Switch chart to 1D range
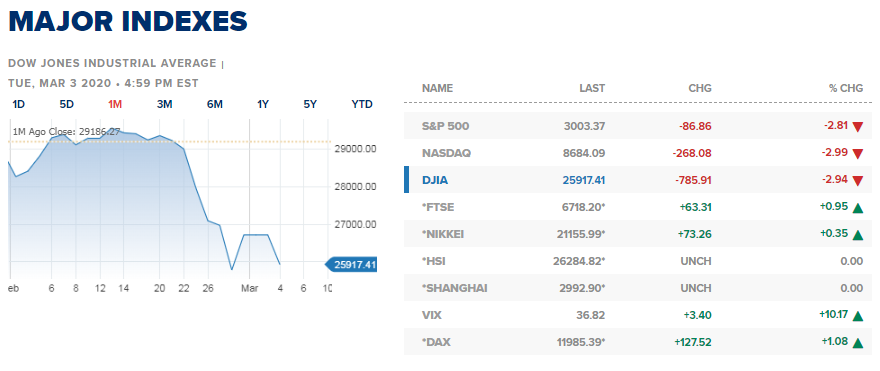The image size is (880, 371). pyautogui.click(x=19, y=104)
